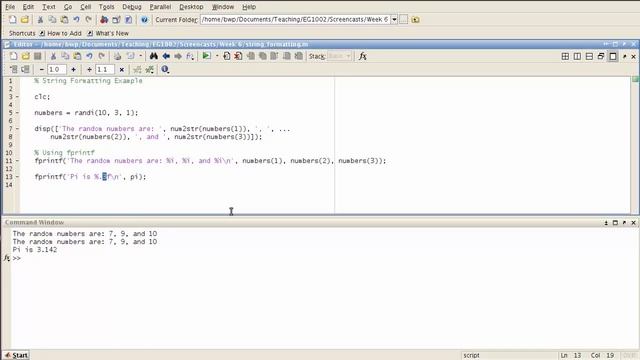Click 'Pi is 3.142' output line
The height and width of the screenshot is (360, 640).
pos(35,250)
